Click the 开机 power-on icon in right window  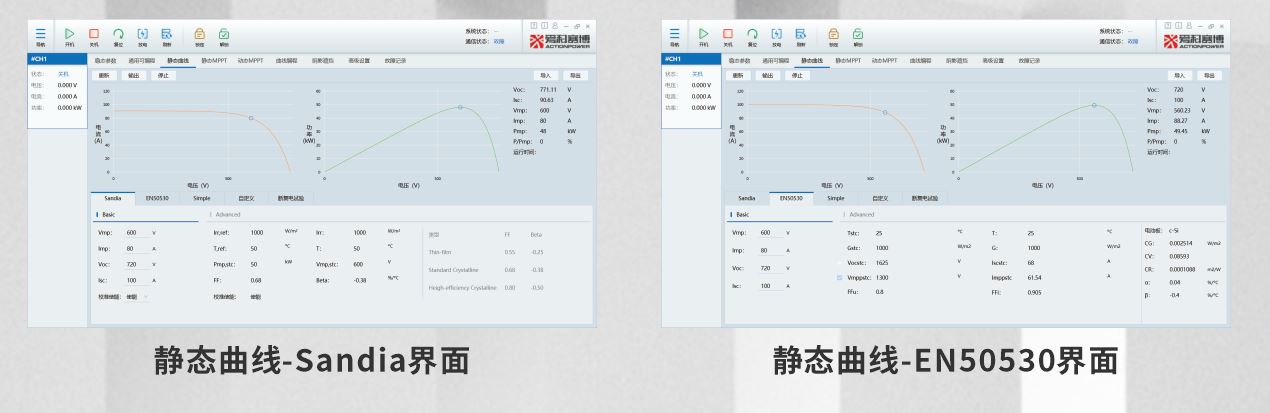click(x=704, y=34)
